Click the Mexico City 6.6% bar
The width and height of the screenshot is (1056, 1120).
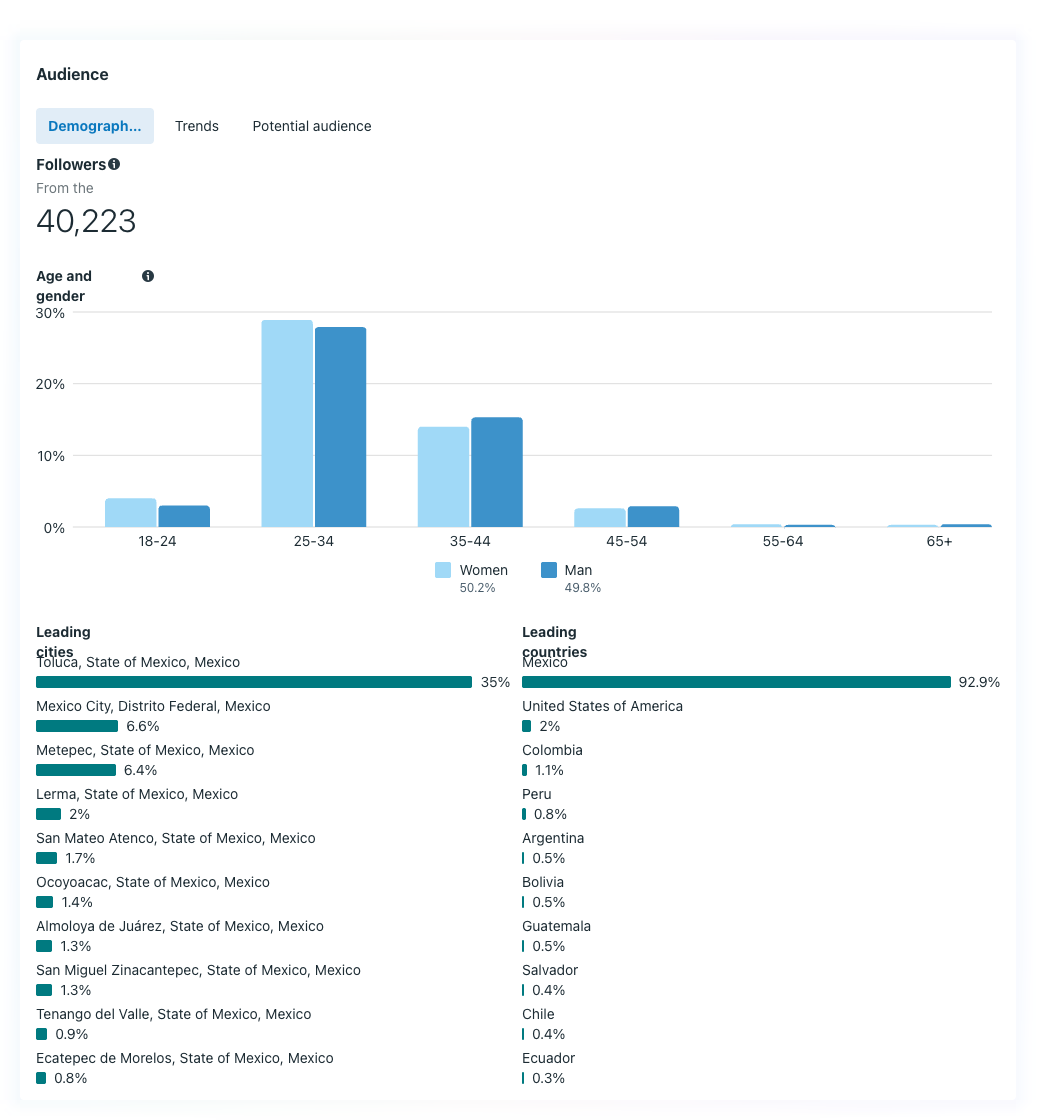pos(77,726)
